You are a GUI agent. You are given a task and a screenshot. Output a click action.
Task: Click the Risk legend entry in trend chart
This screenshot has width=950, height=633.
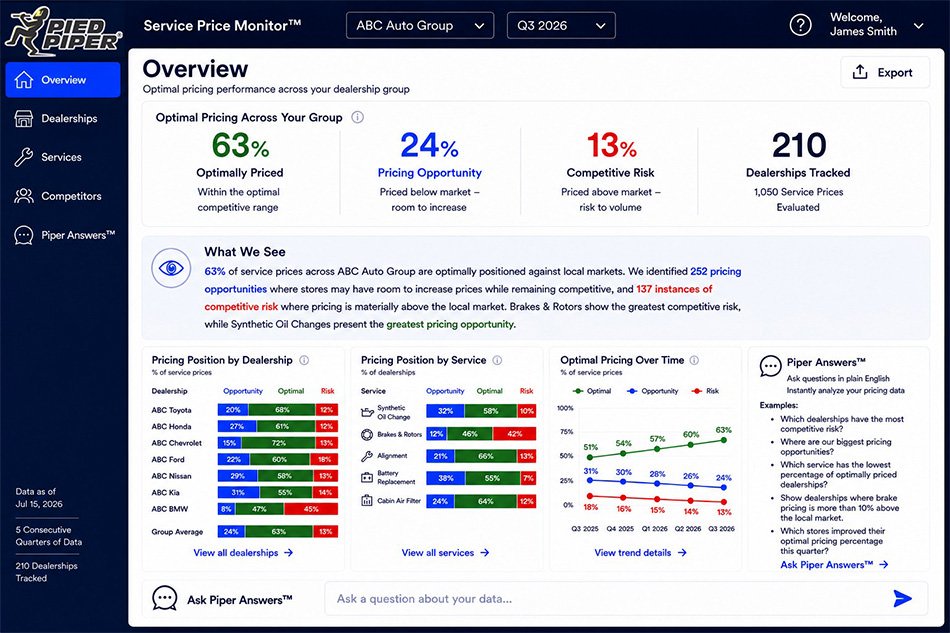705,391
